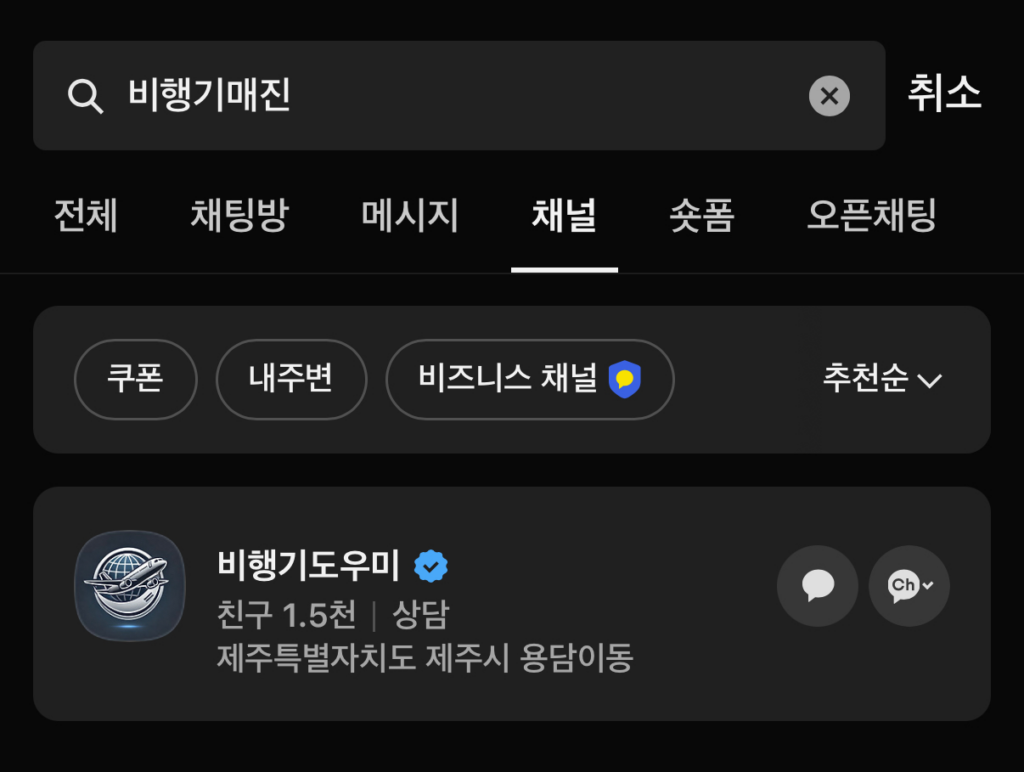Open the 비행기도우미 channel name link
The image size is (1024, 772).
(x=308, y=565)
